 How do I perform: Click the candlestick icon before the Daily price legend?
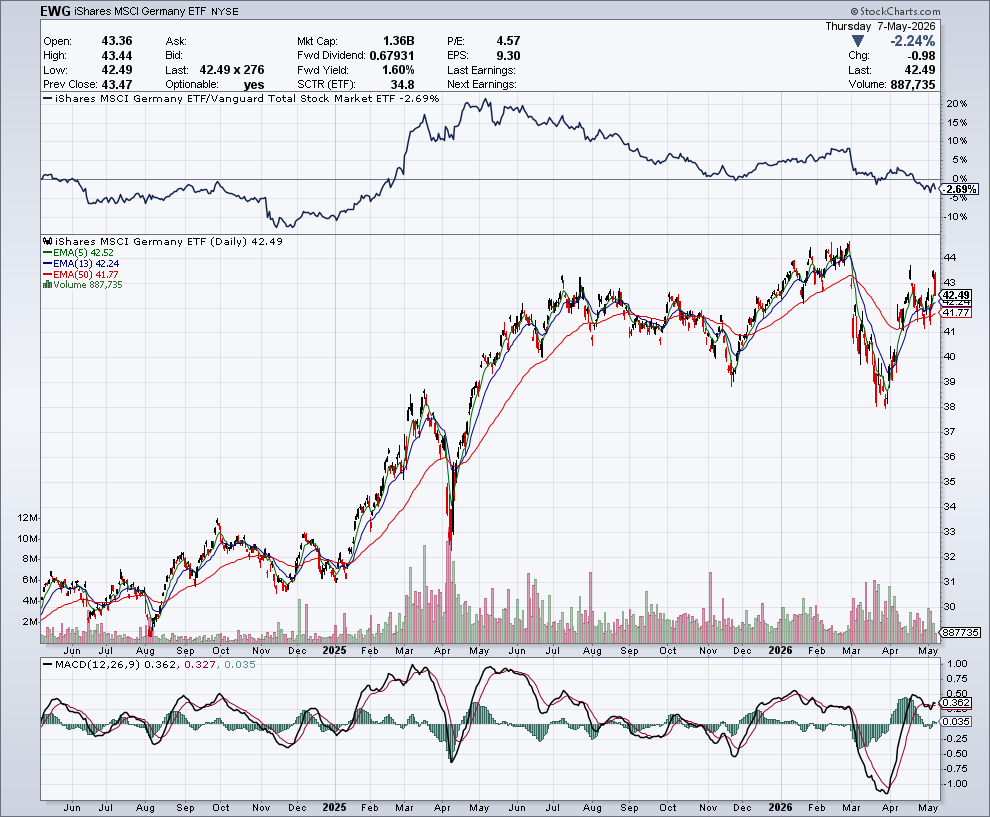tap(47, 241)
